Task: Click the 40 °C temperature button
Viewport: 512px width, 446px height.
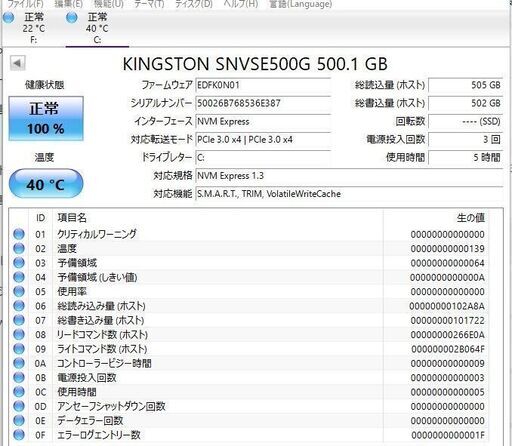Action: (46, 184)
